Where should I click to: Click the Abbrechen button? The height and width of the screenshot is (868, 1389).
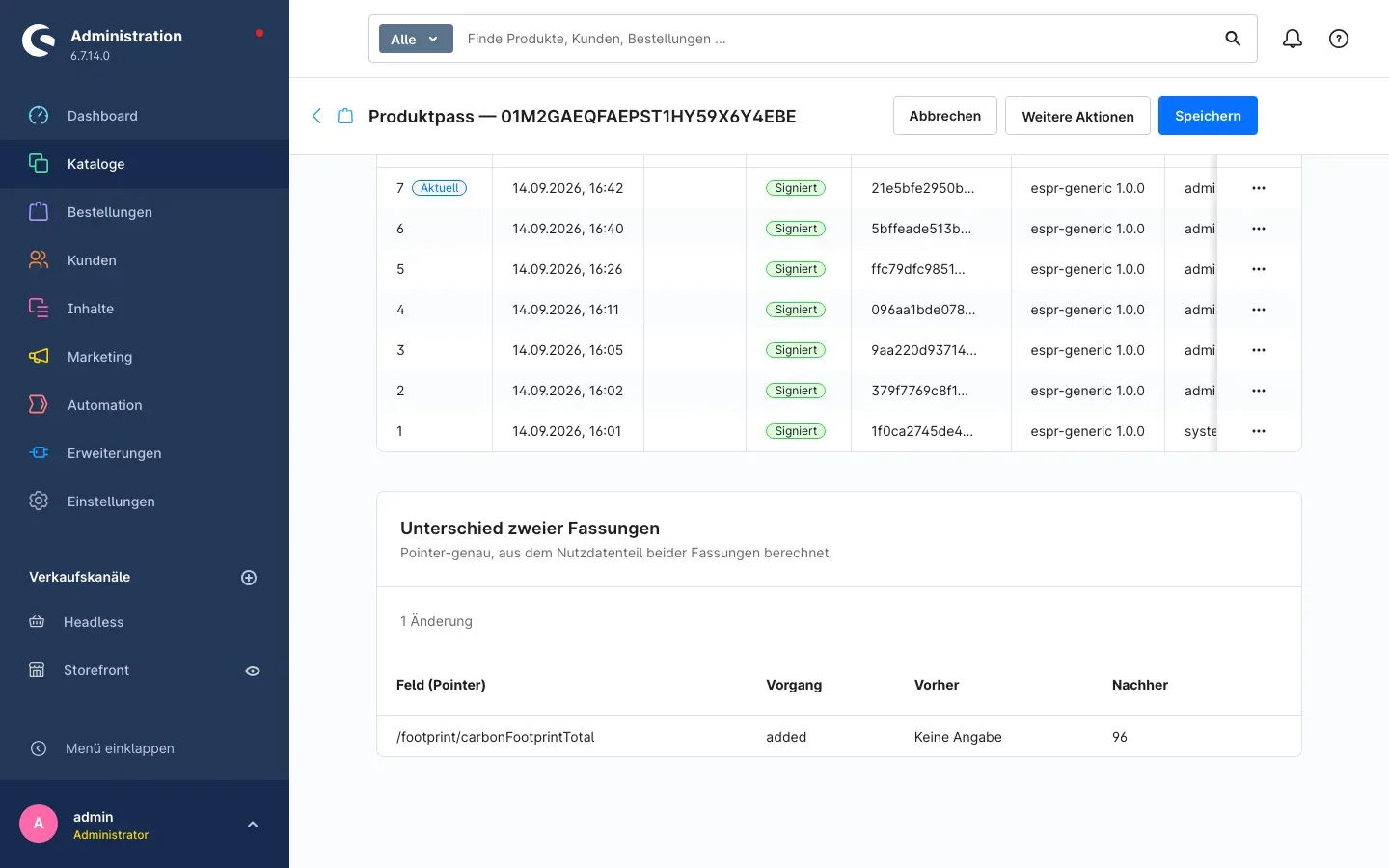click(x=944, y=116)
